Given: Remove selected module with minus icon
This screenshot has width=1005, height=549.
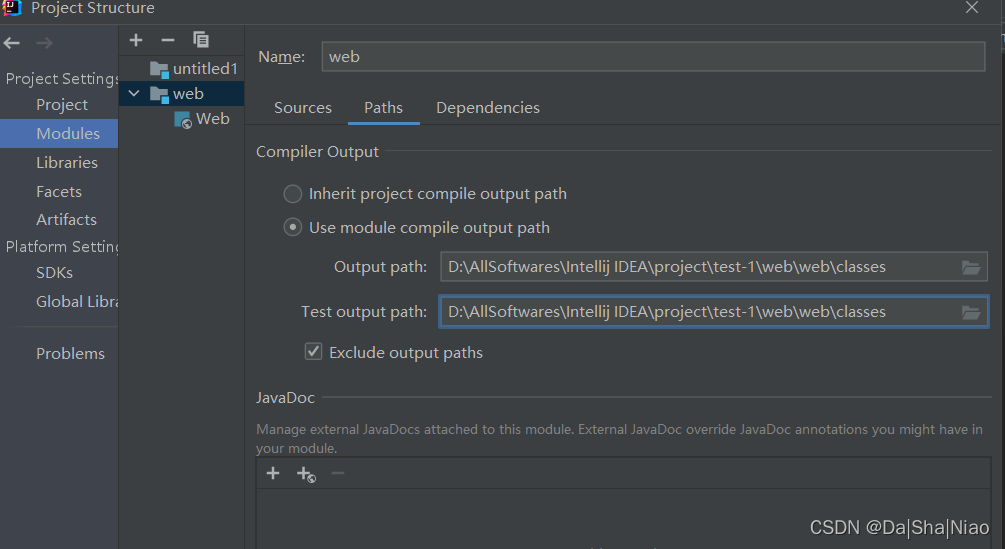Looking at the screenshot, I should [168, 40].
